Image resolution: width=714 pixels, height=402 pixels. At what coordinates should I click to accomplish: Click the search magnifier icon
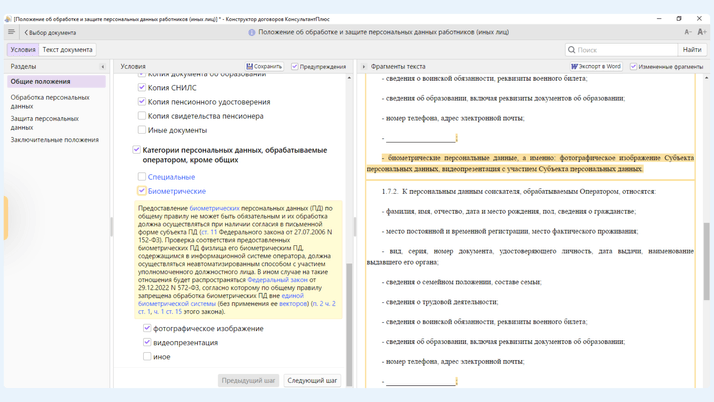572,49
